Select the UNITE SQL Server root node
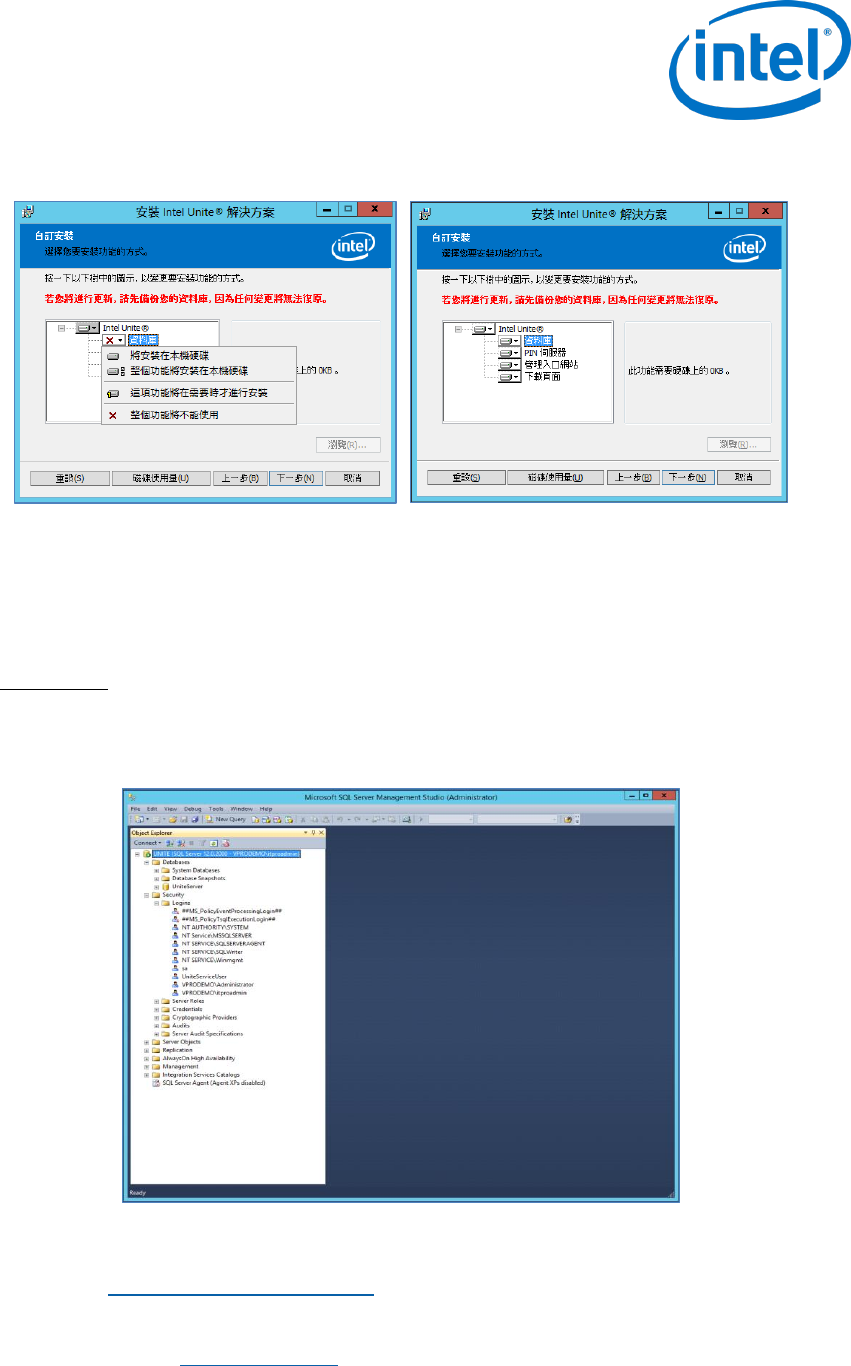This screenshot has width=851, height=1366. (x=226, y=854)
